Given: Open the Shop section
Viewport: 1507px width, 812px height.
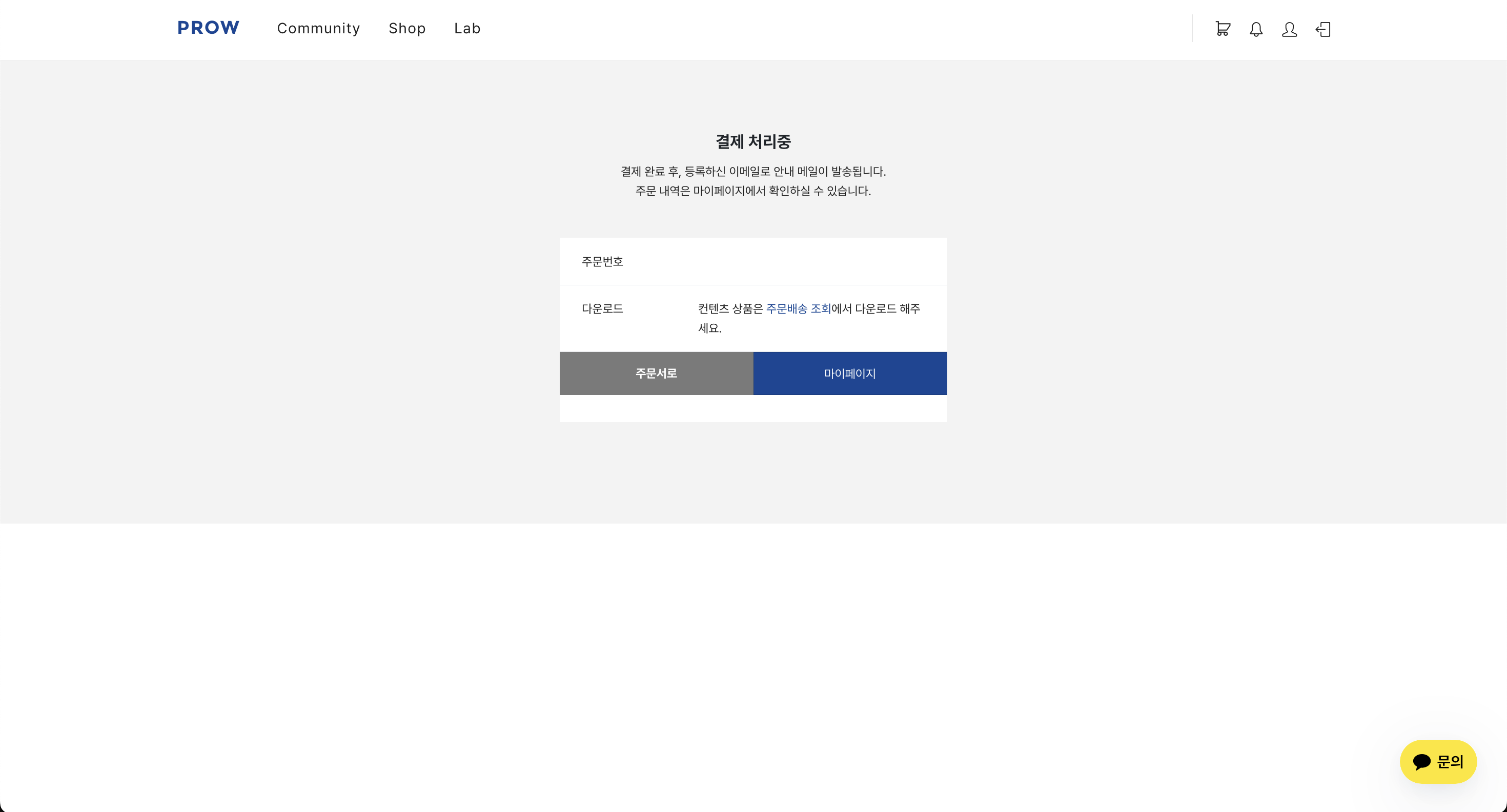Looking at the screenshot, I should [407, 28].
